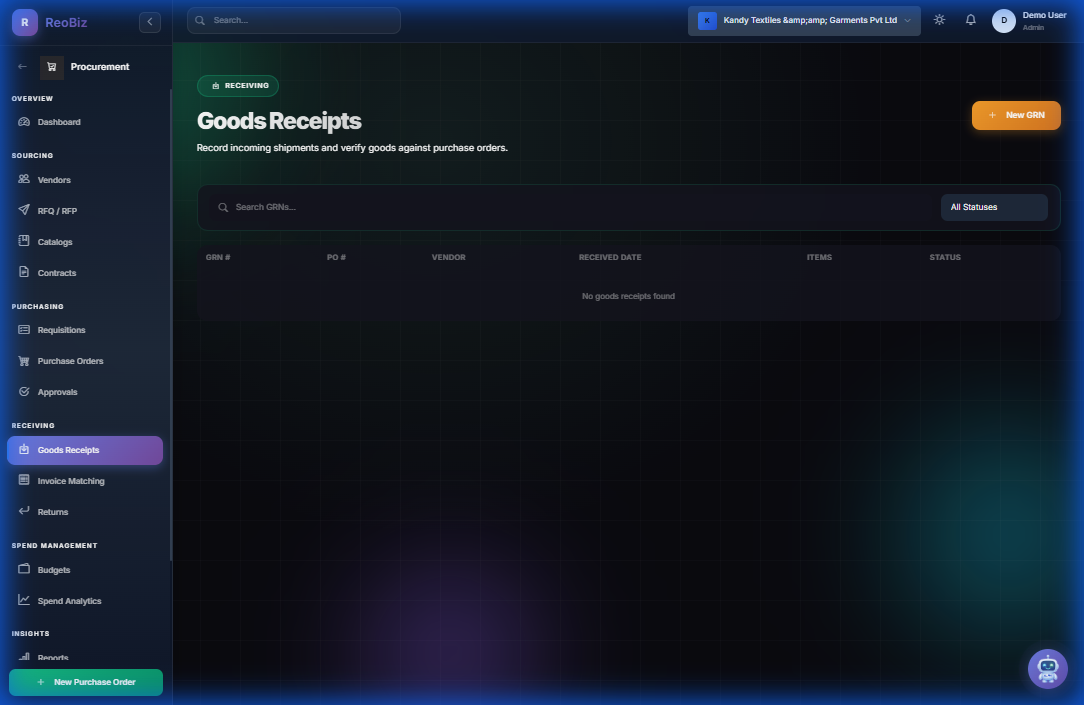Select the Contracts icon
This screenshot has width=1084, height=705.
tap(22, 272)
